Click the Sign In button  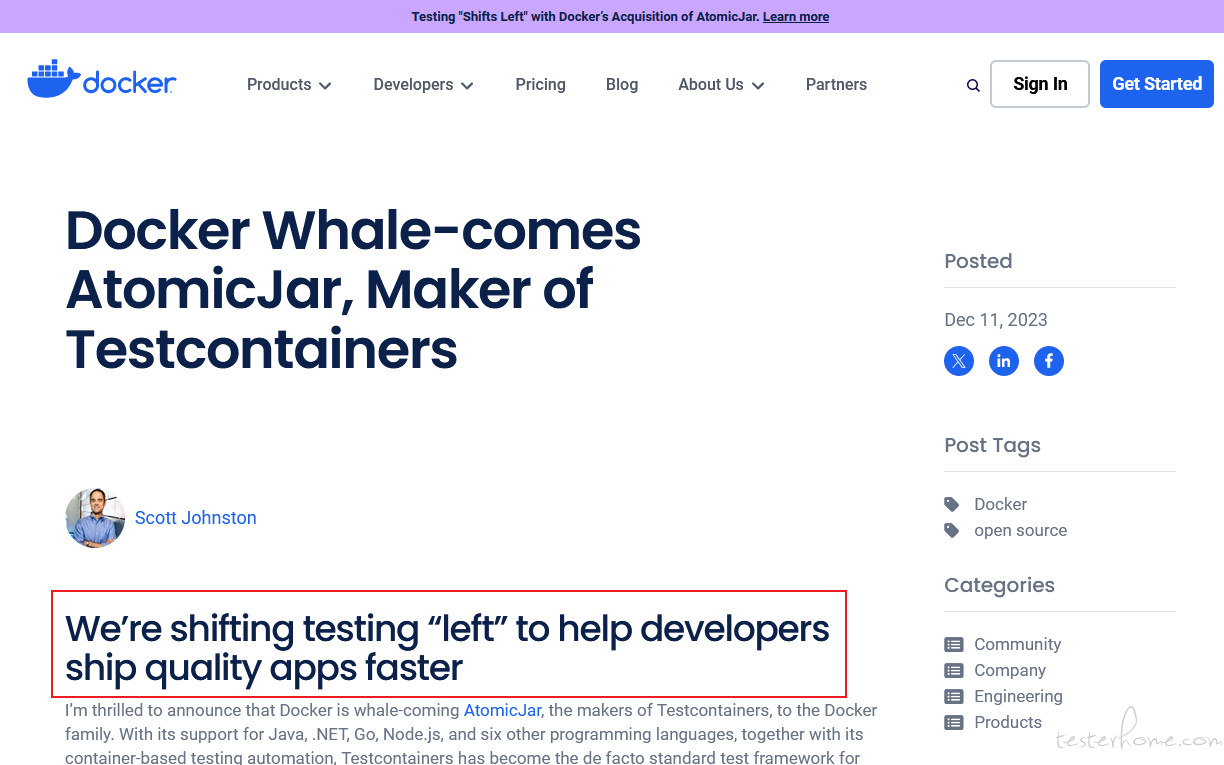click(1040, 84)
